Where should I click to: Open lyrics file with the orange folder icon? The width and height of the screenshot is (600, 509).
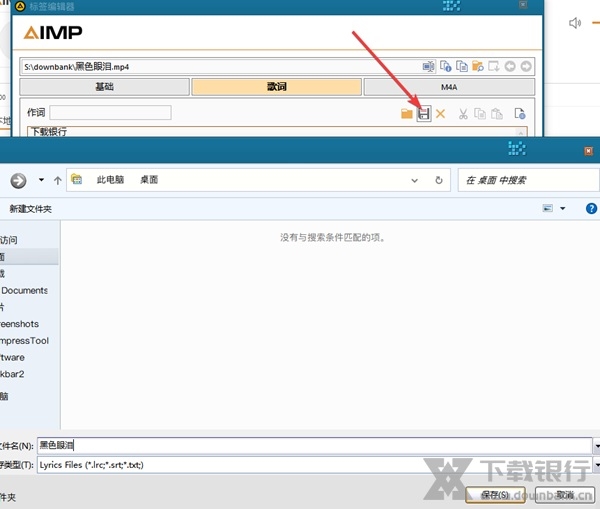pos(406,114)
